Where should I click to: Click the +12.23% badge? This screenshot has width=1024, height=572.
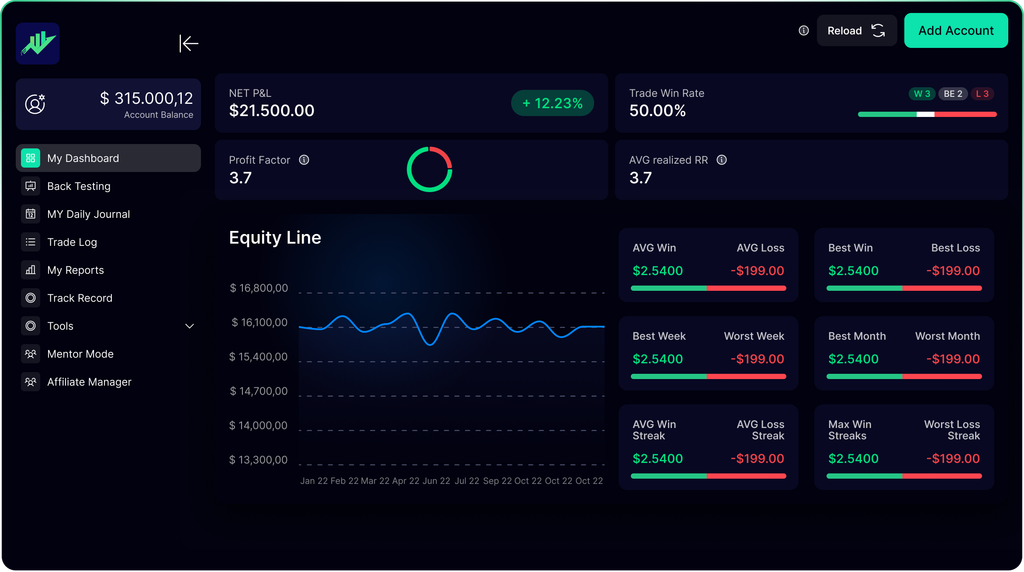coord(552,103)
